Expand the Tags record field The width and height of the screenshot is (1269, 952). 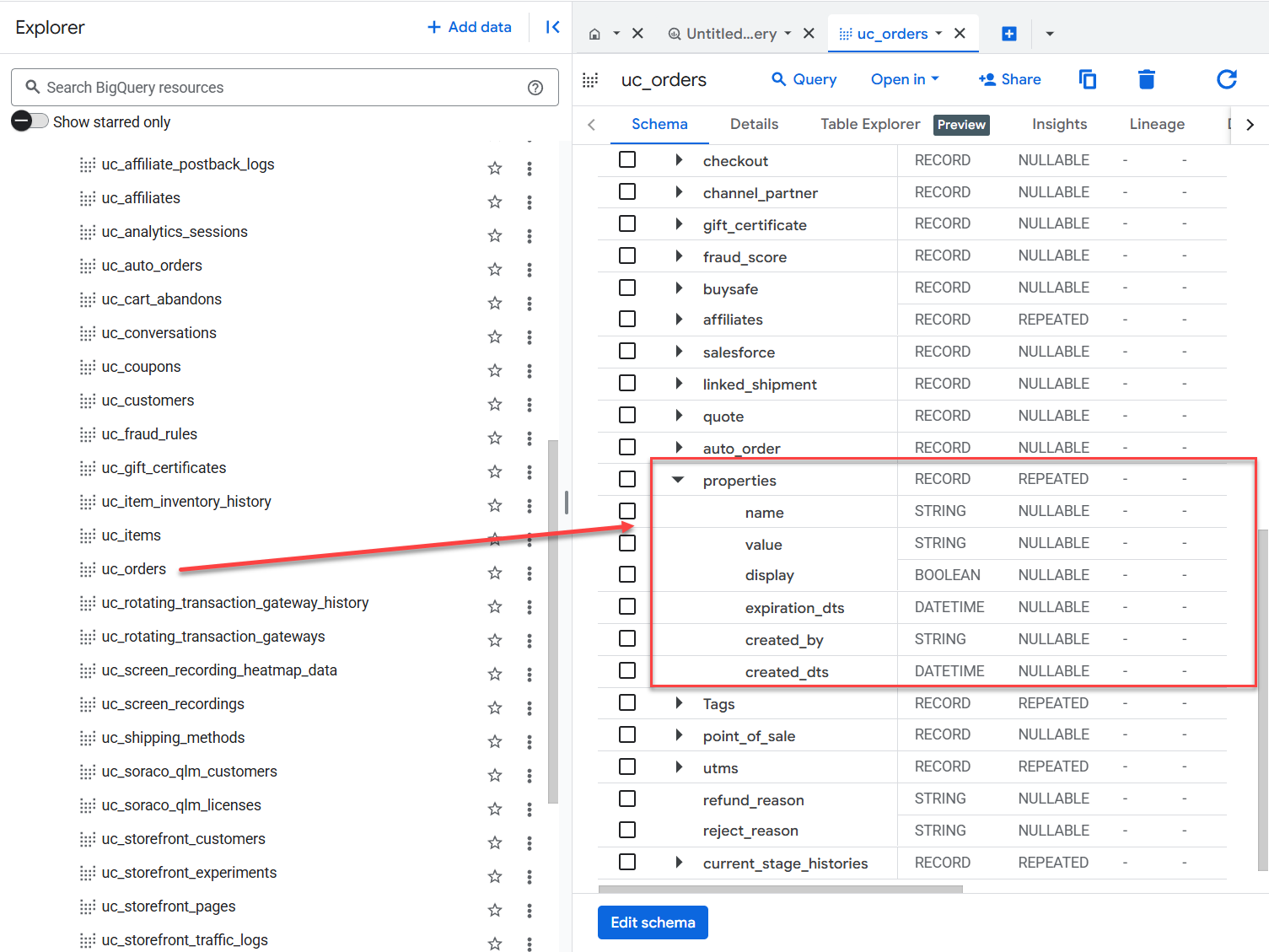pyautogui.click(x=679, y=702)
